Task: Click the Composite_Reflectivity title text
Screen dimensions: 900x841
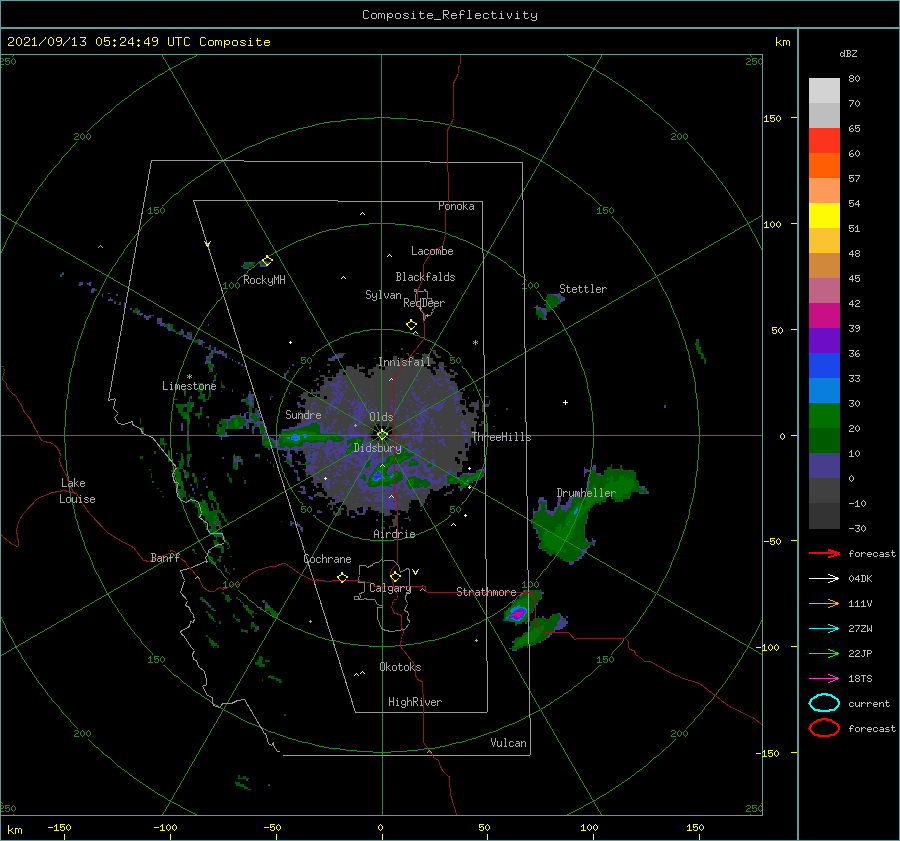Action: (449, 15)
